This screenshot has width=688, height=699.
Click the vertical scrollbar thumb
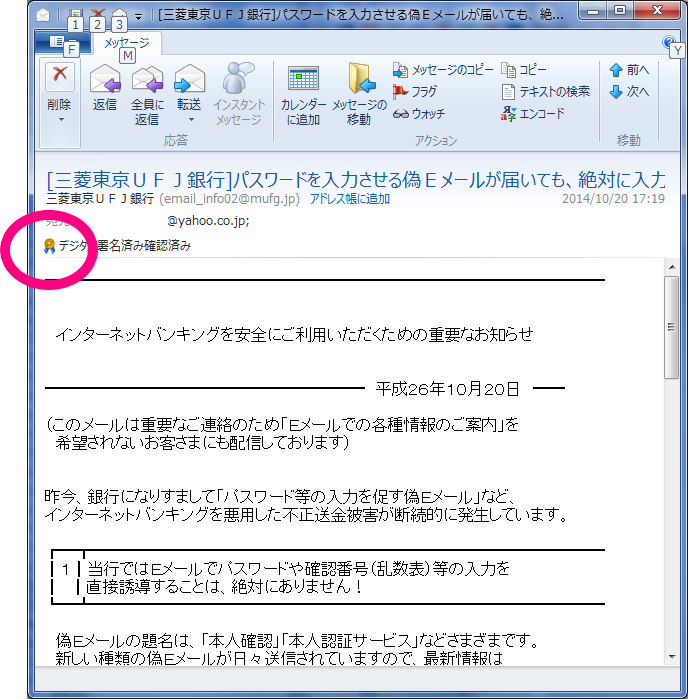672,327
